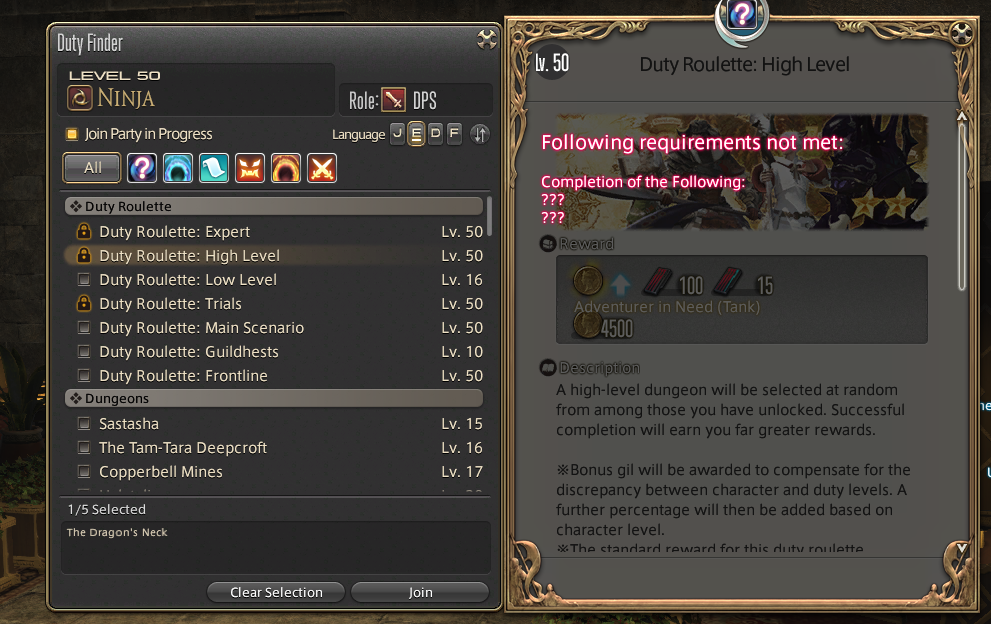Image resolution: width=991 pixels, height=624 pixels.
Task: Toggle the English language button
Action: 416,133
